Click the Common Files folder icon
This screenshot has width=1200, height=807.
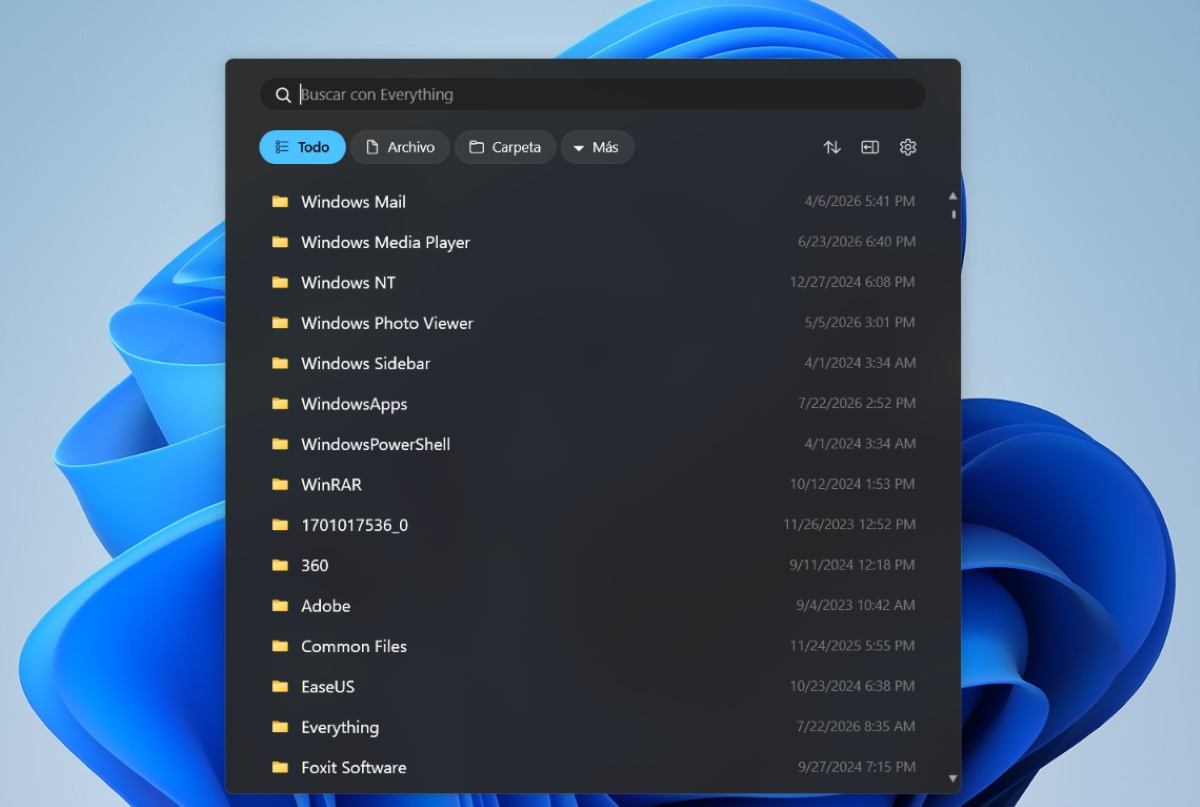pyautogui.click(x=280, y=646)
